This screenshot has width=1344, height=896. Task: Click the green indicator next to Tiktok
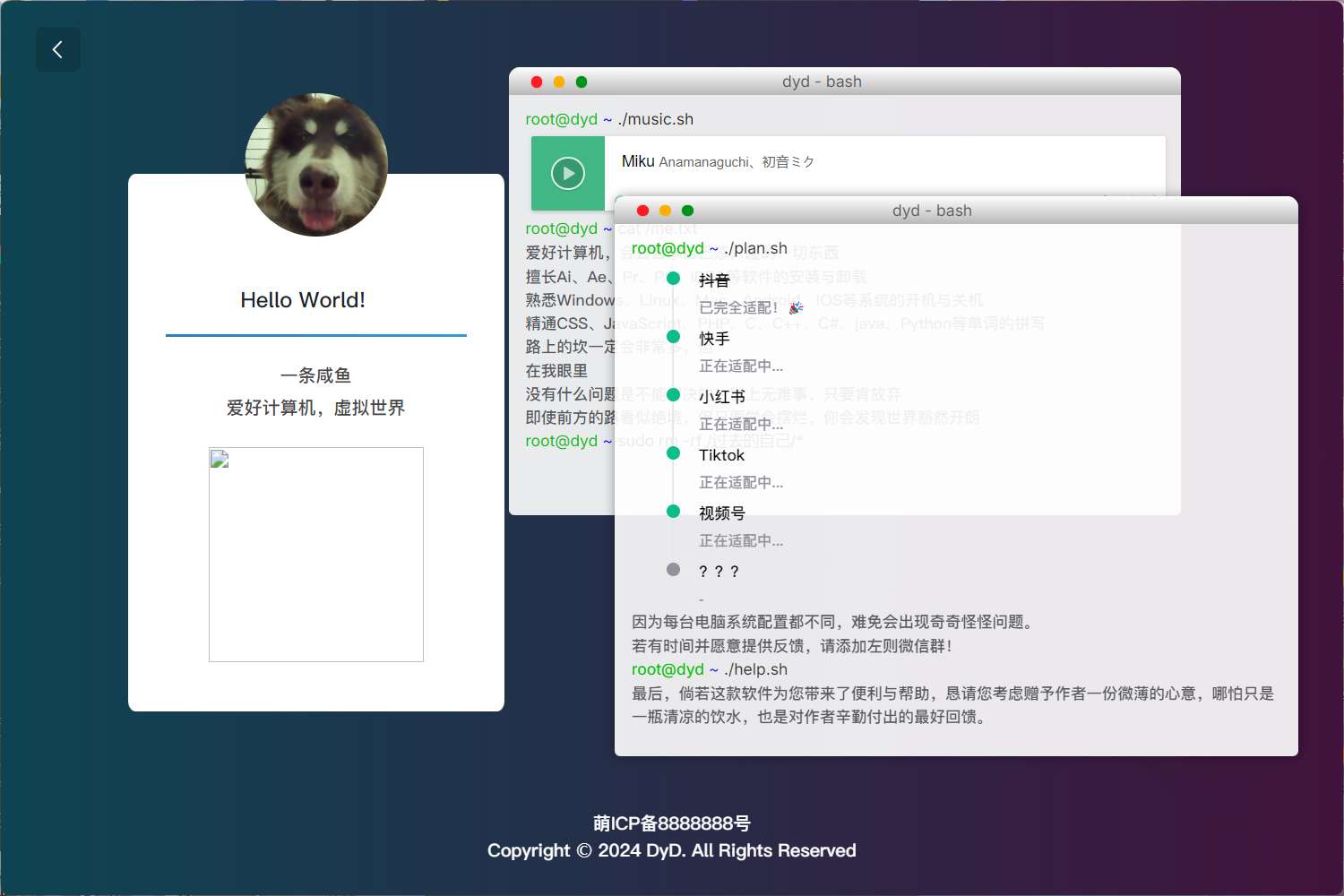(x=673, y=452)
